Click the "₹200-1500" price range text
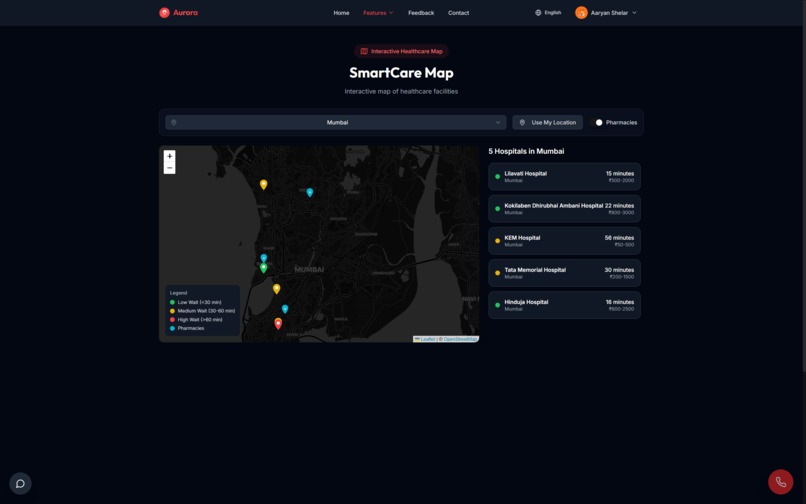Viewport: 806px width, 504px height. point(622,277)
